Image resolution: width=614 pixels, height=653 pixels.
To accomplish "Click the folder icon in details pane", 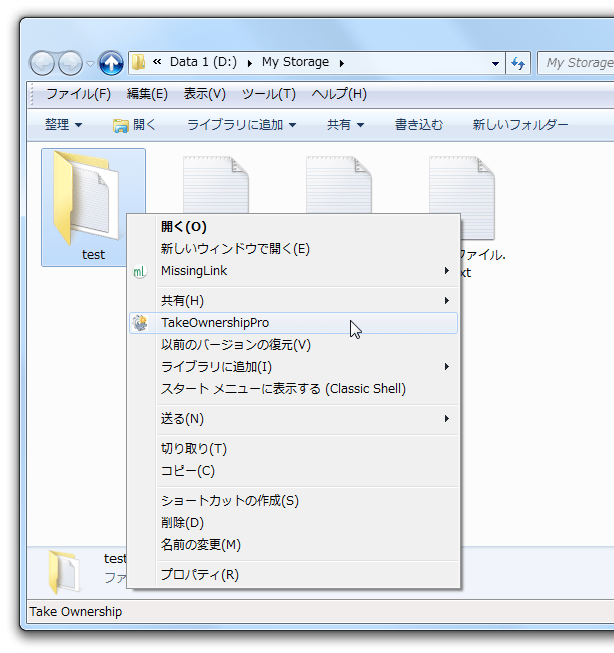I will tap(64, 571).
